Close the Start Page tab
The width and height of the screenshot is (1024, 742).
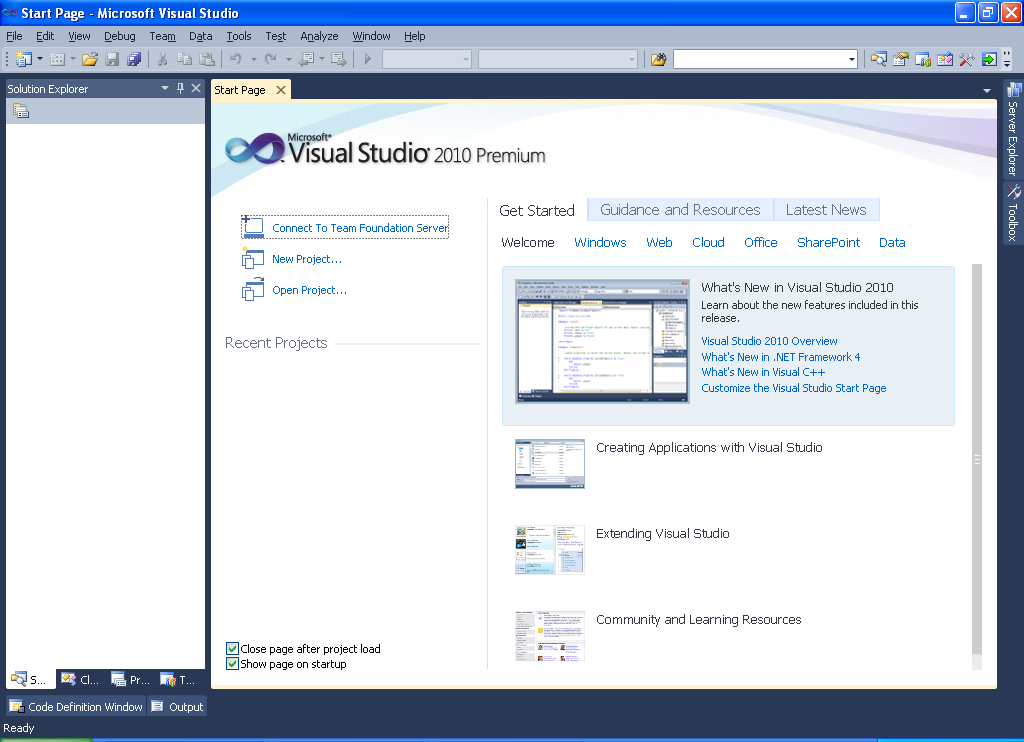(281, 90)
